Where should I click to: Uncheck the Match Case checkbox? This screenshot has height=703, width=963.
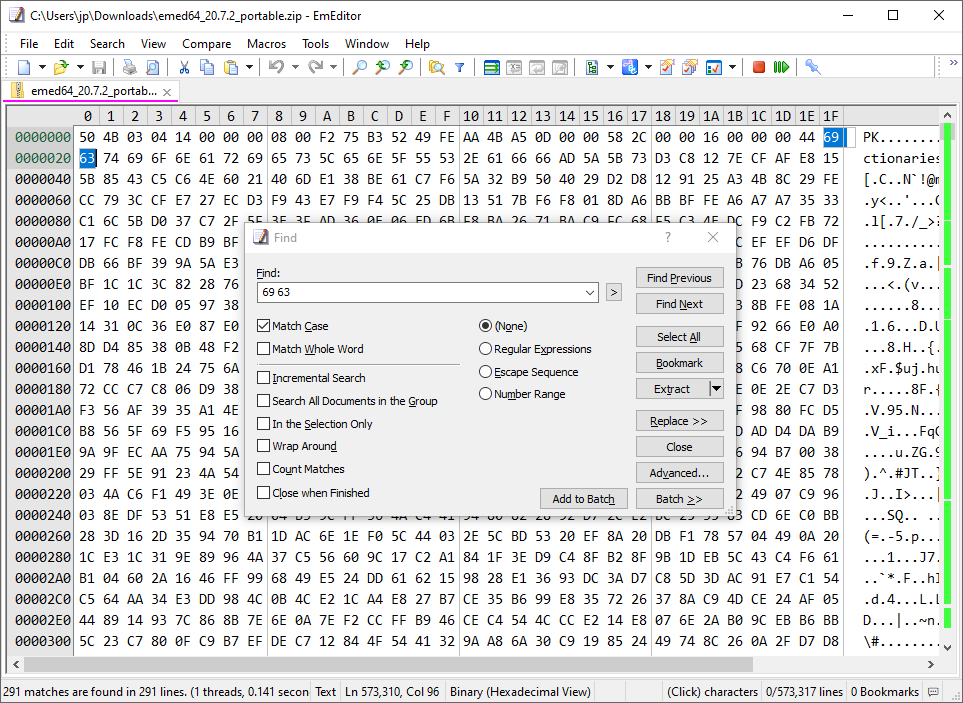pyautogui.click(x=263, y=325)
